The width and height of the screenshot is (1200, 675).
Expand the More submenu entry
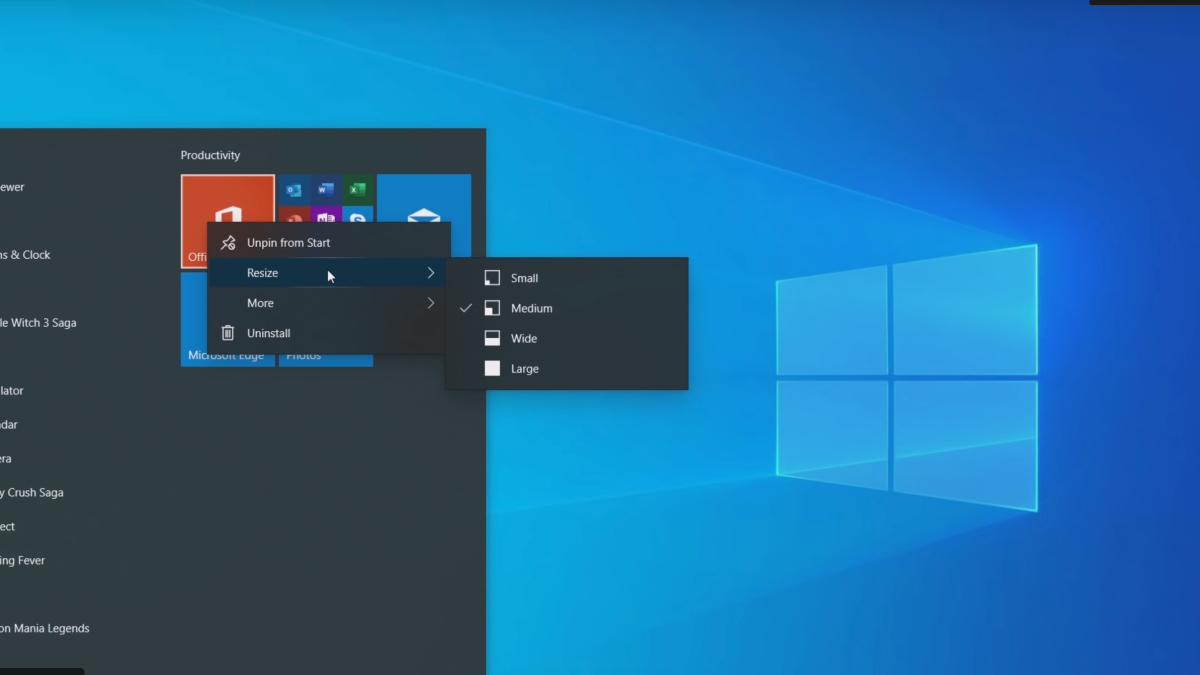(329, 303)
